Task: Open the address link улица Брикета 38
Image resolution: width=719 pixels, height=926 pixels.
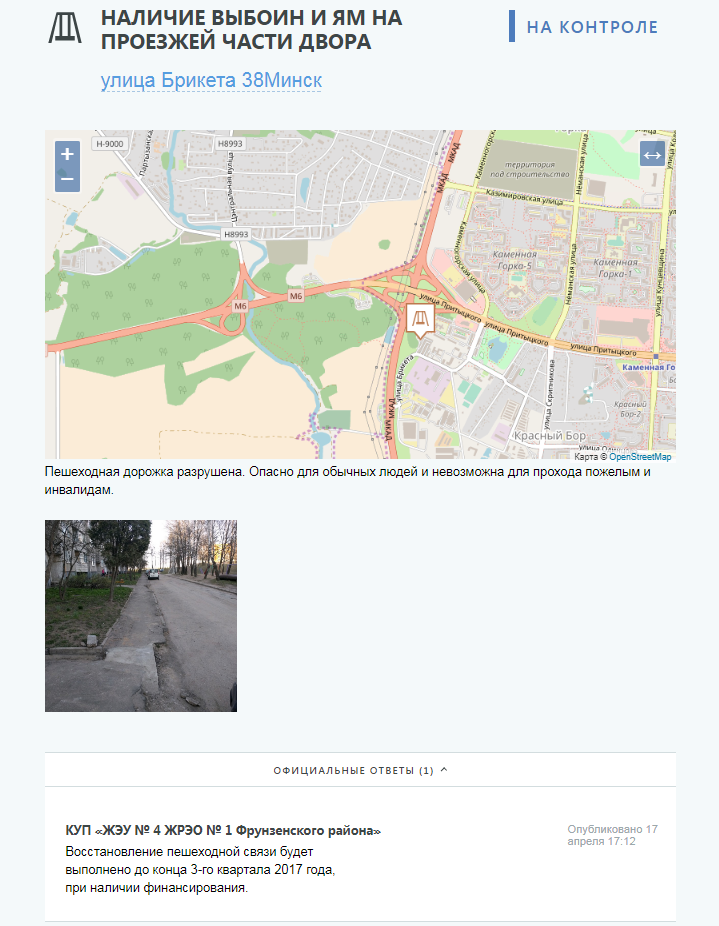Action: click(211, 80)
